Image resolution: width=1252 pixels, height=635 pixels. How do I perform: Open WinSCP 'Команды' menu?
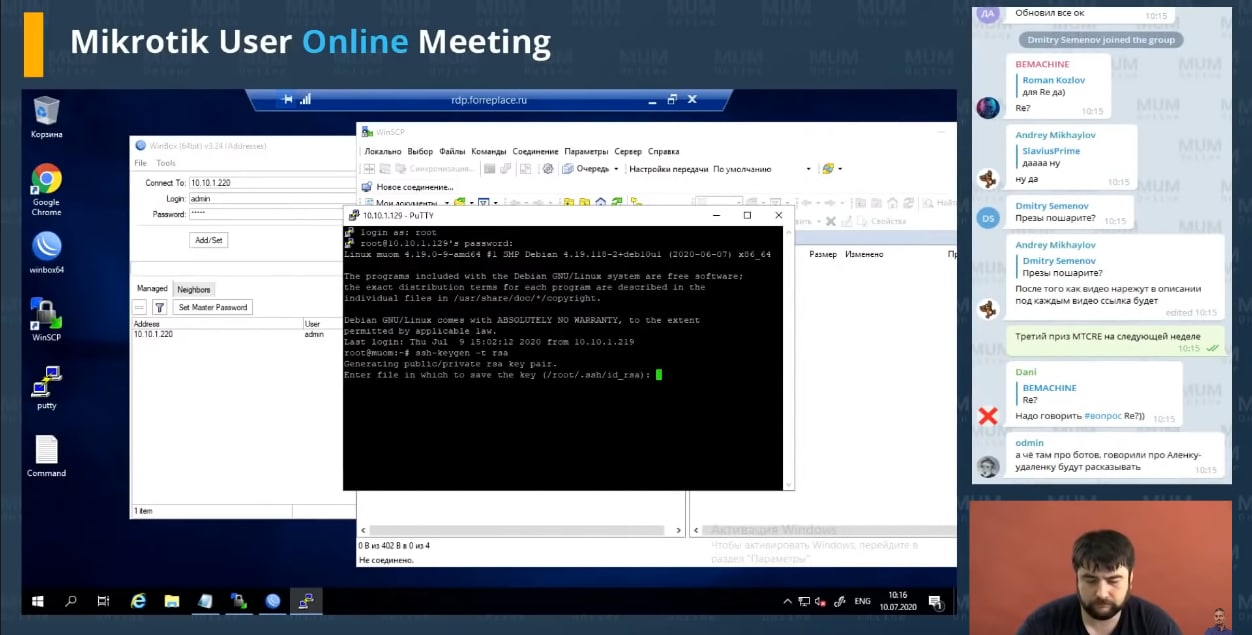(489, 151)
